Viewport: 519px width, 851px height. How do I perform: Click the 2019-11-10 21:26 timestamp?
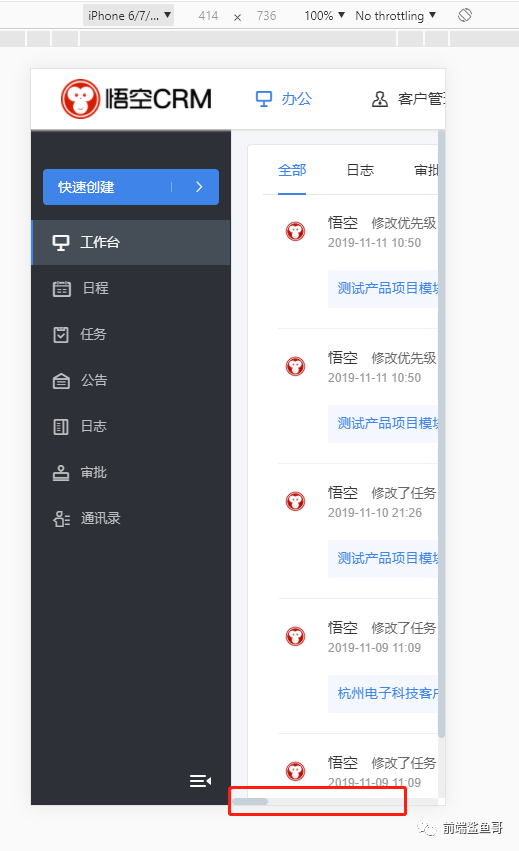375,512
